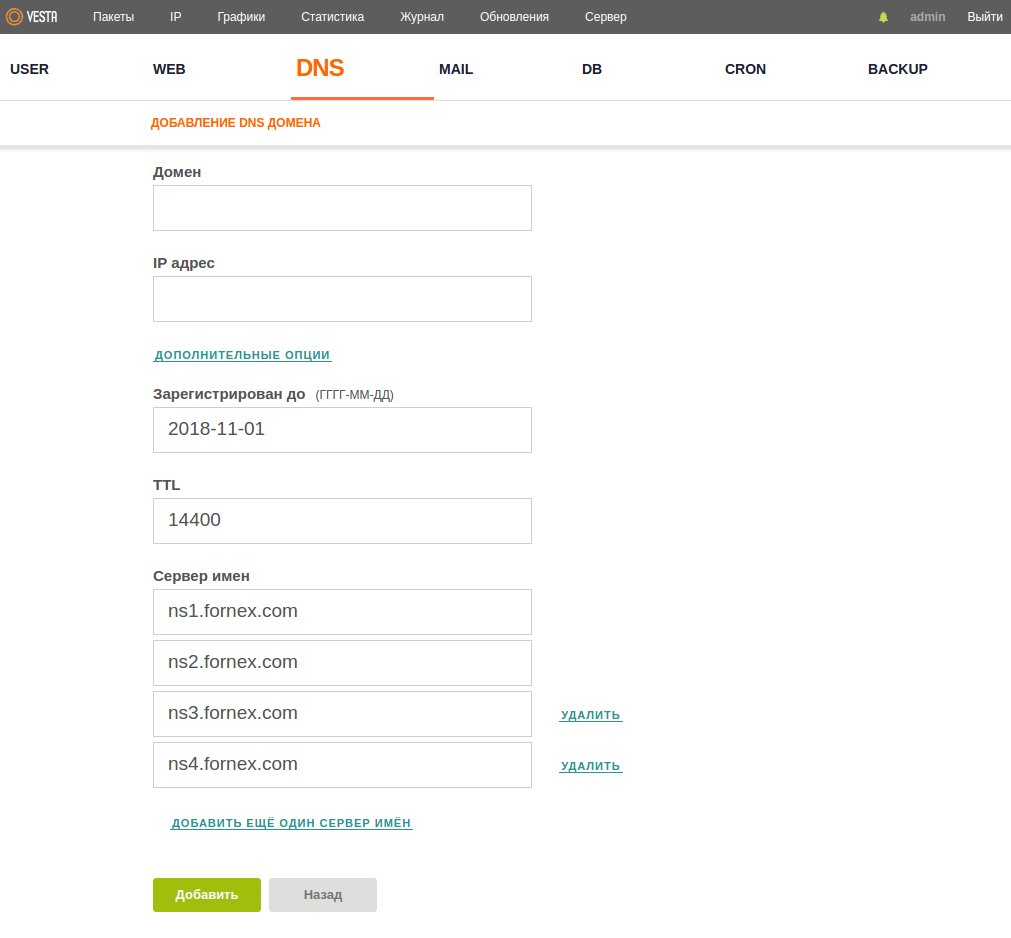This screenshot has width=1011, height=938.
Task: Edit the ns4.fornex.com name server field
Action: pos(342,765)
